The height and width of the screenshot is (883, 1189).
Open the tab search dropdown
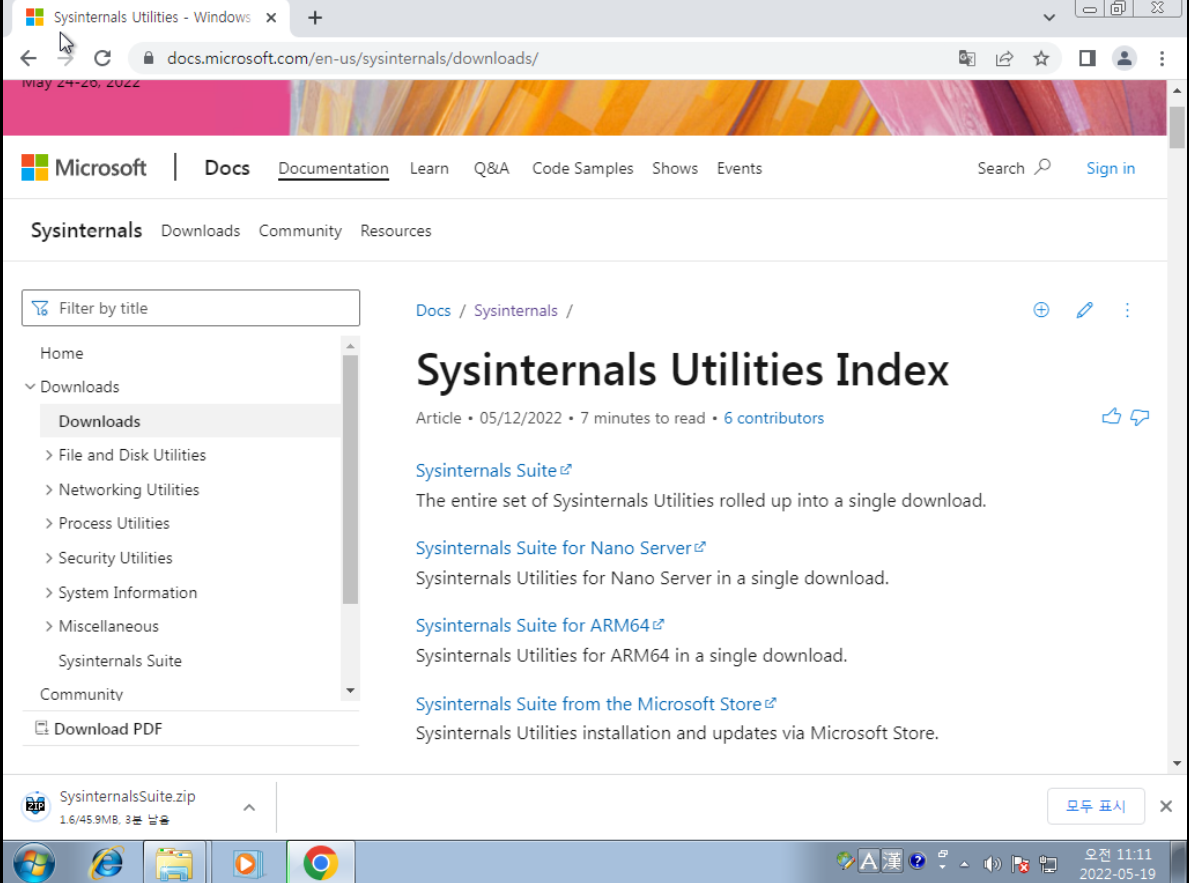(x=1049, y=17)
